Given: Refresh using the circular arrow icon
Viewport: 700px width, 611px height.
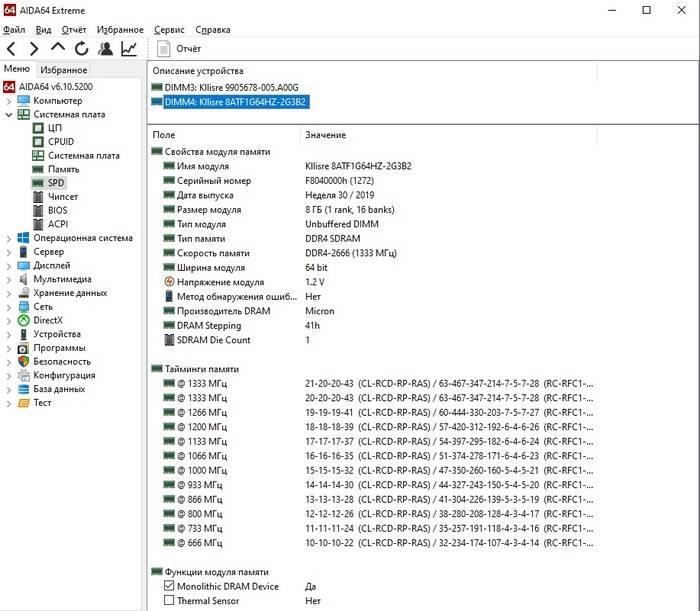Looking at the screenshot, I should point(81,49).
